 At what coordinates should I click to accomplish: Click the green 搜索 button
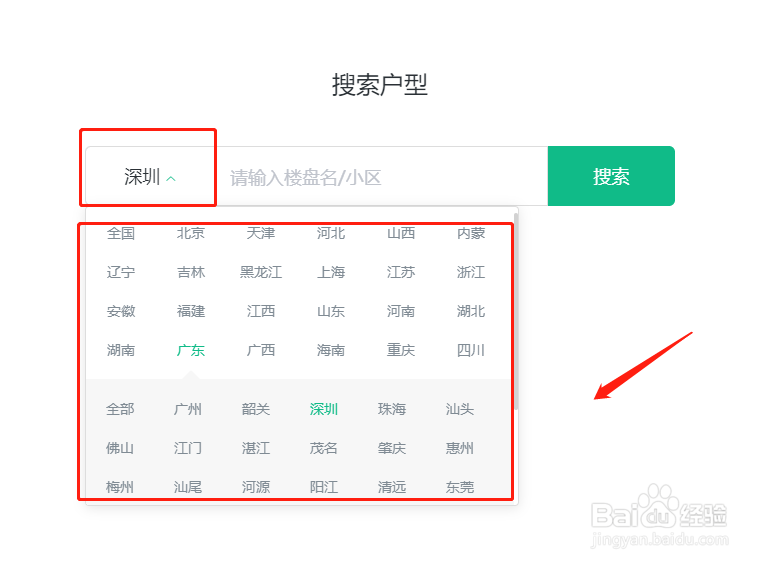coord(611,176)
